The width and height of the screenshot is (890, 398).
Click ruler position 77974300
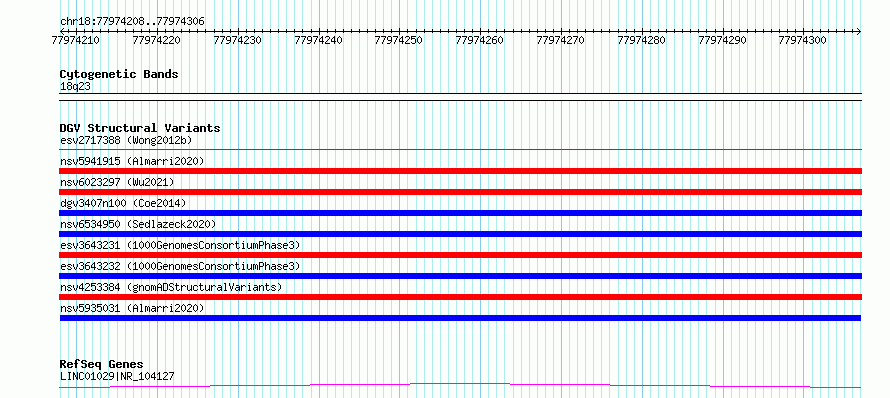[x=803, y=41]
